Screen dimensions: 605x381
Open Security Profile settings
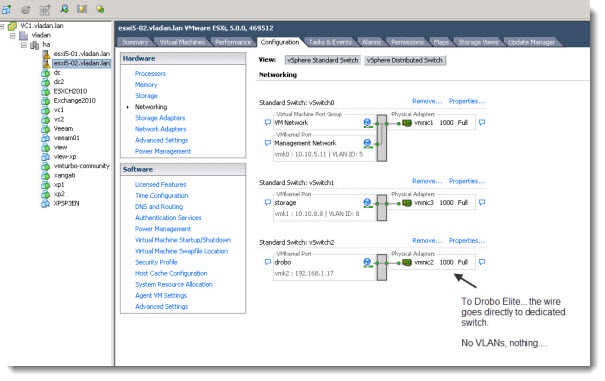pyautogui.click(x=156, y=262)
